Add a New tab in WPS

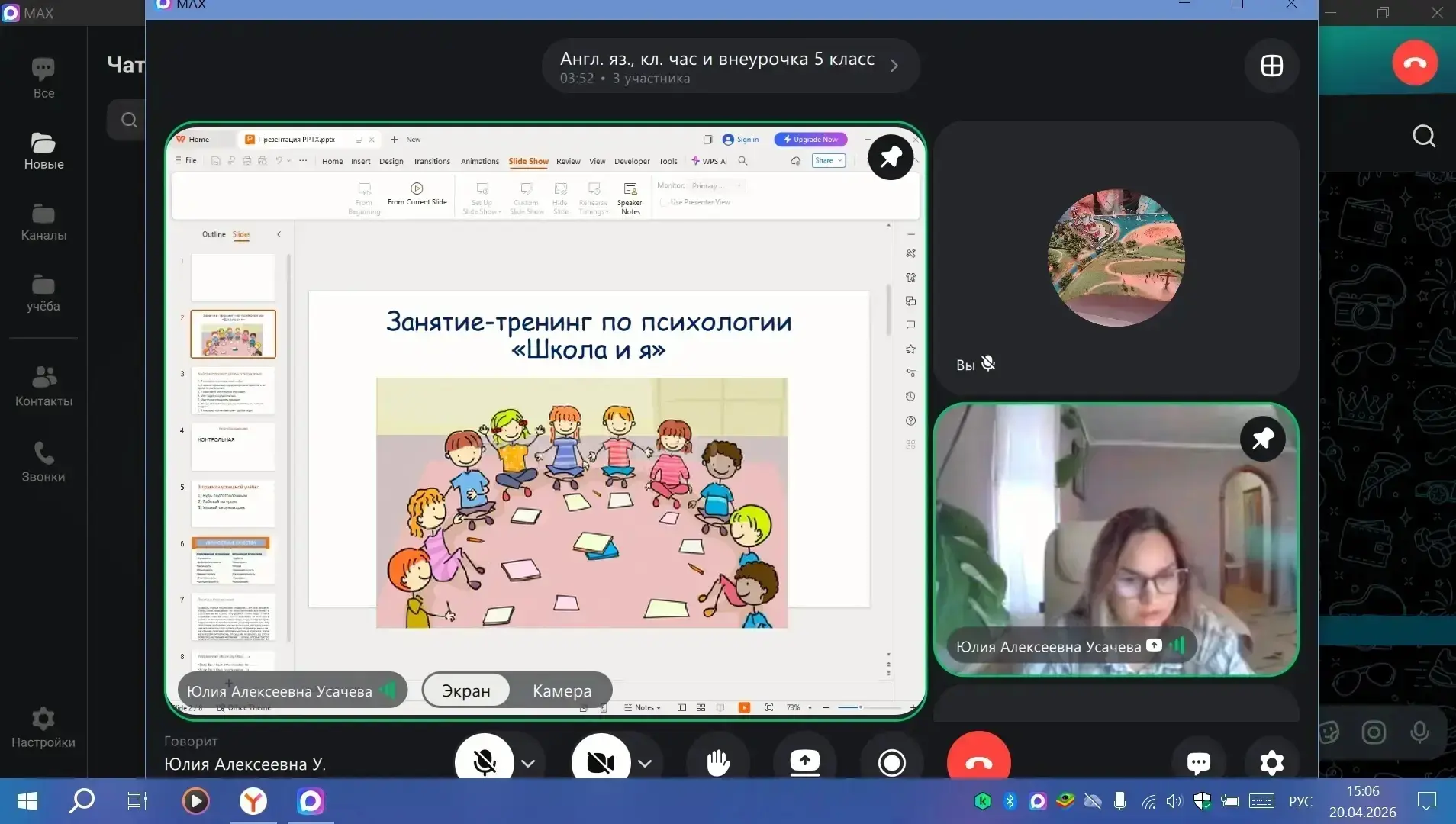click(x=405, y=139)
